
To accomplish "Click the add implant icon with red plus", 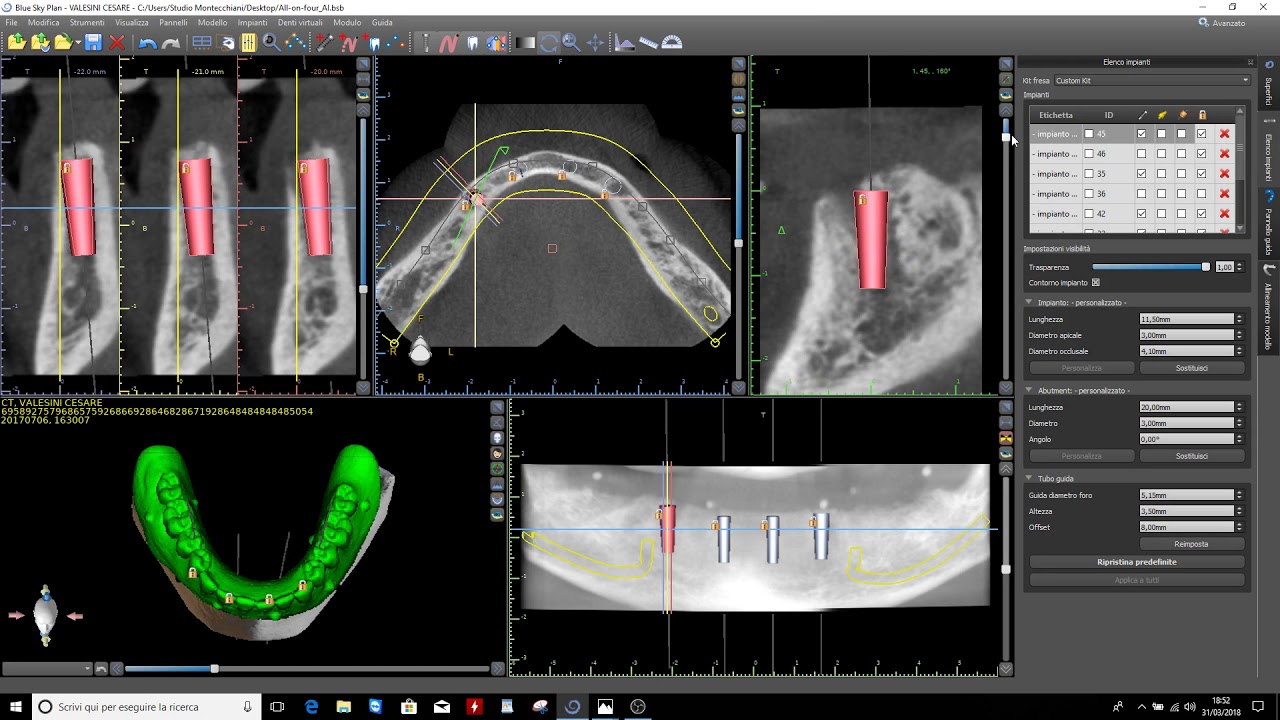I will (324, 43).
